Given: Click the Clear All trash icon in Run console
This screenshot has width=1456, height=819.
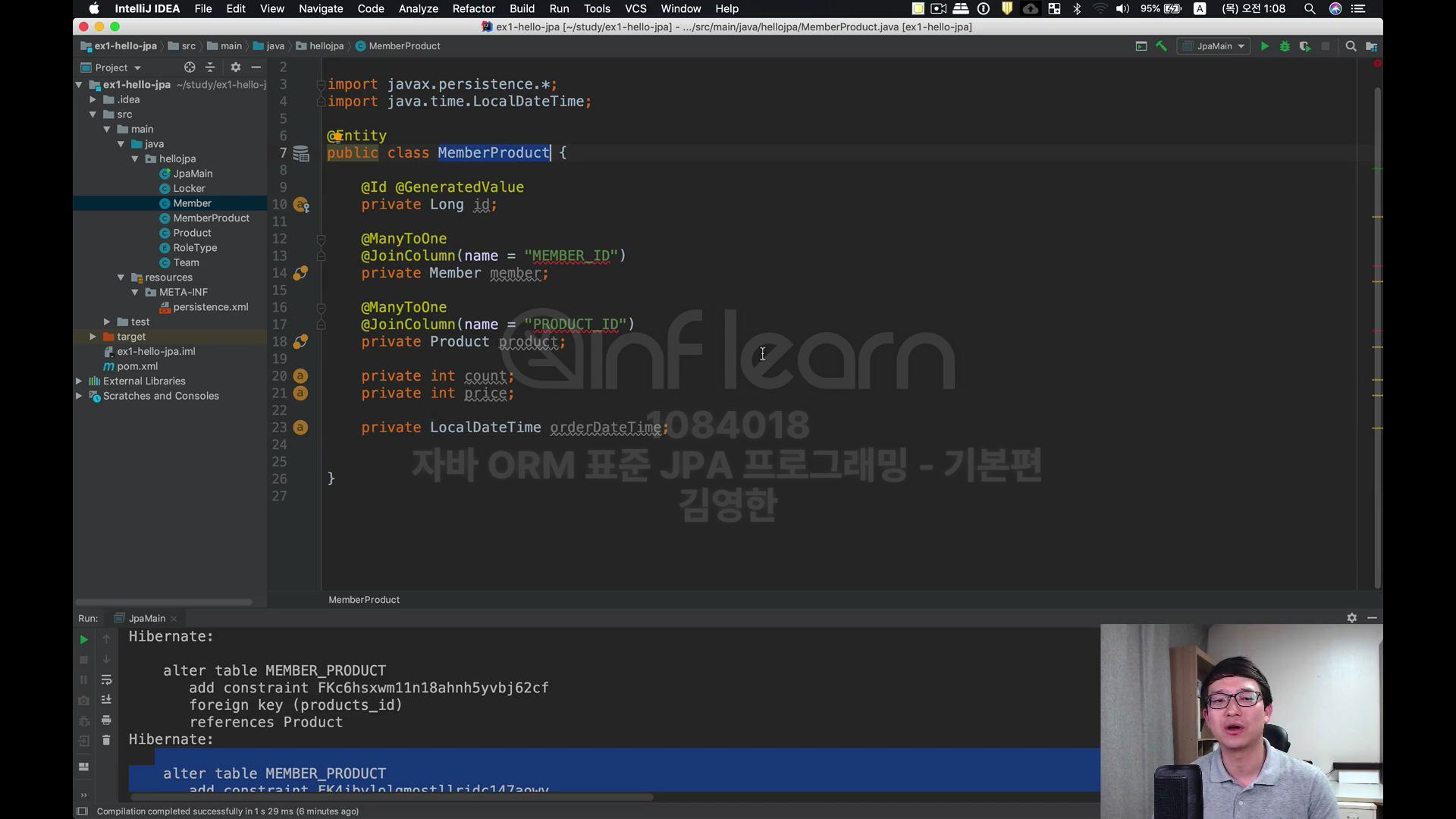Looking at the screenshot, I should click(x=106, y=740).
